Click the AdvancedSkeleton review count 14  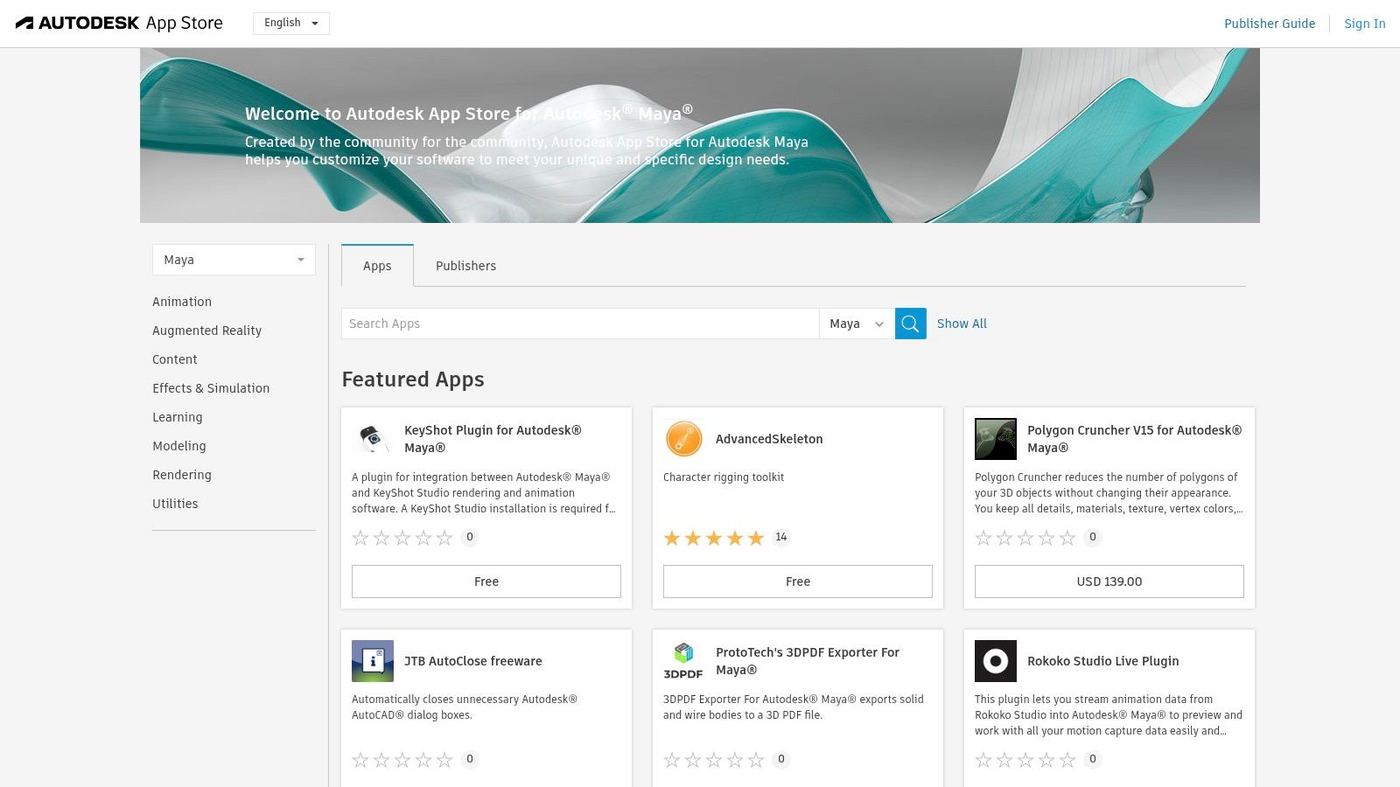(x=781, y=537)
